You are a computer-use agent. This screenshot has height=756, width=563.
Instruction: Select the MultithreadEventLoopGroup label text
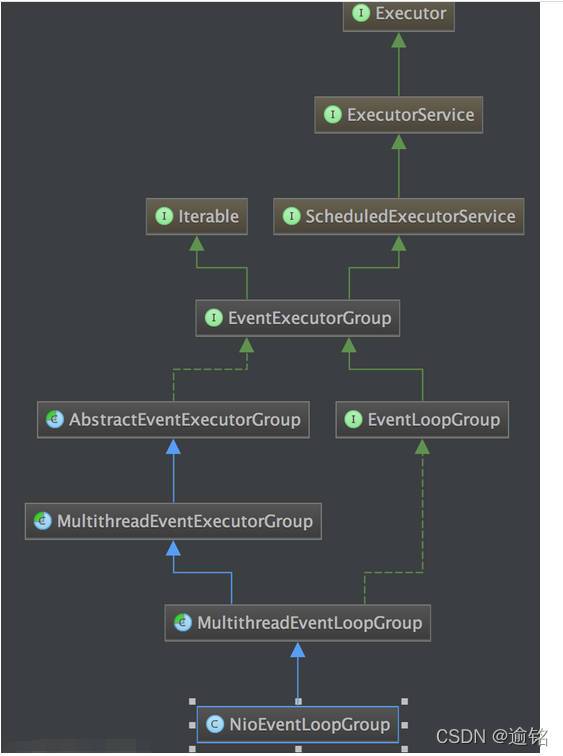310,623
